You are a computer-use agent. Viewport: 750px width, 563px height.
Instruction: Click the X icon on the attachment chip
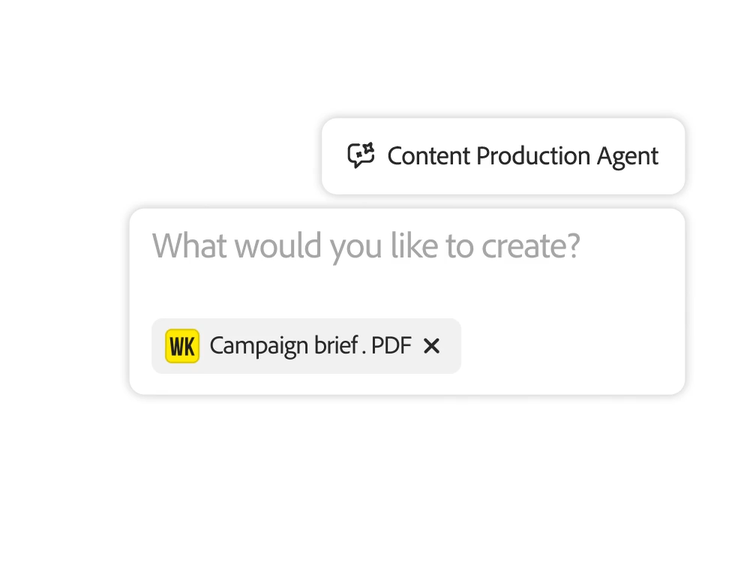pos(431,346)
